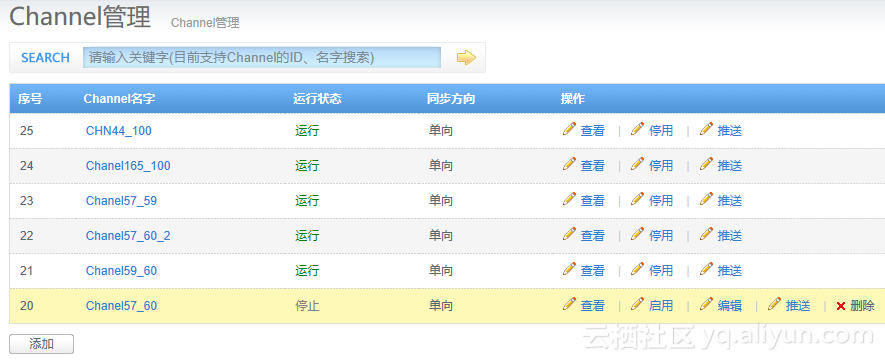Click 停用 link for Chanel59_60
This screenshot has width=885, height=361.
(x=661, y=271)
